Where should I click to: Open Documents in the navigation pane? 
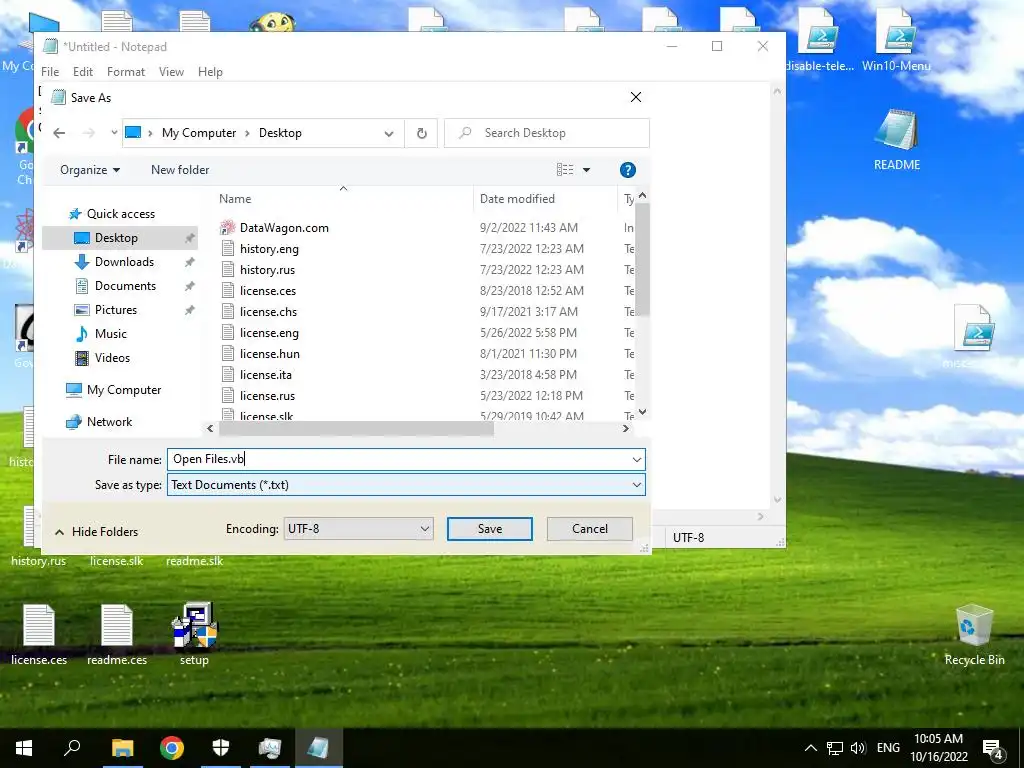[x=125, y=286]
